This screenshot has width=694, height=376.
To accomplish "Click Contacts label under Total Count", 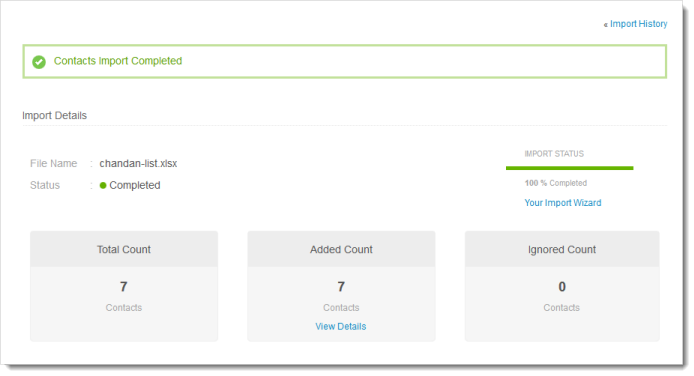I will pos(123,308).
